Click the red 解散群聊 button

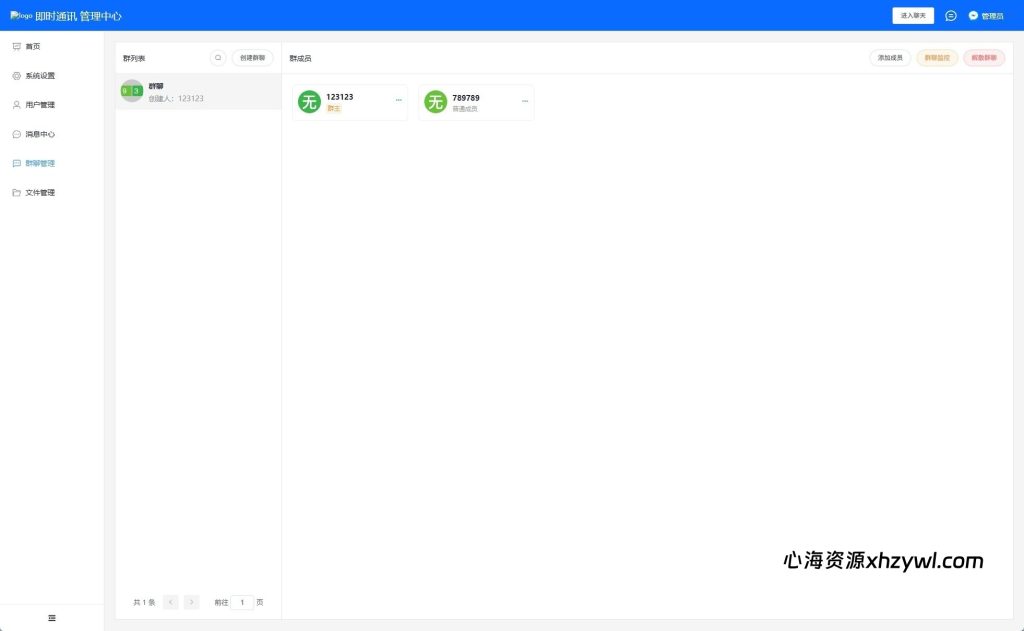pyautogui.click(x=984, y=58)
